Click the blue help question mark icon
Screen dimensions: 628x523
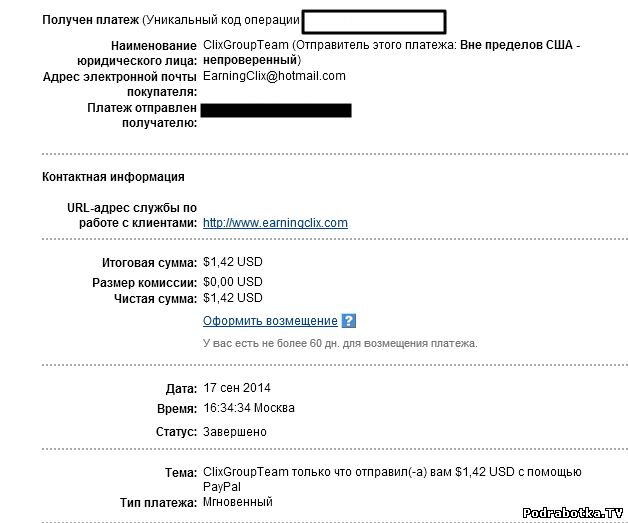(349, 321)
